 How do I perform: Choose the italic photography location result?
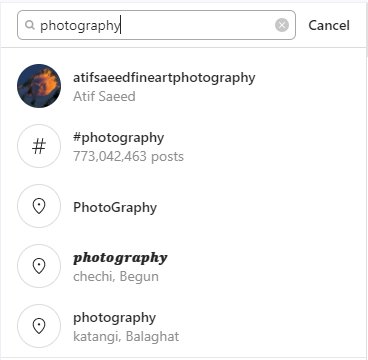184,266
